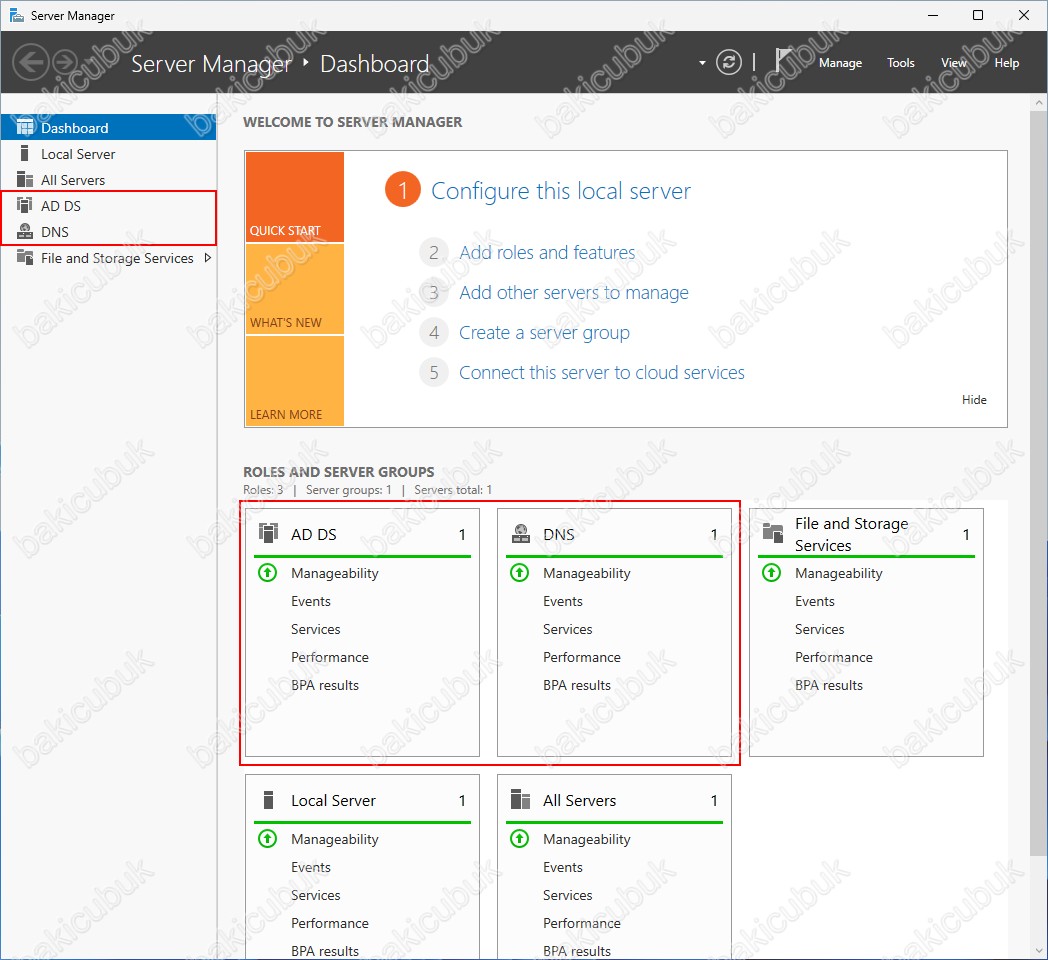
Task: Open DNS tile title
Action: tap(559, 534)
